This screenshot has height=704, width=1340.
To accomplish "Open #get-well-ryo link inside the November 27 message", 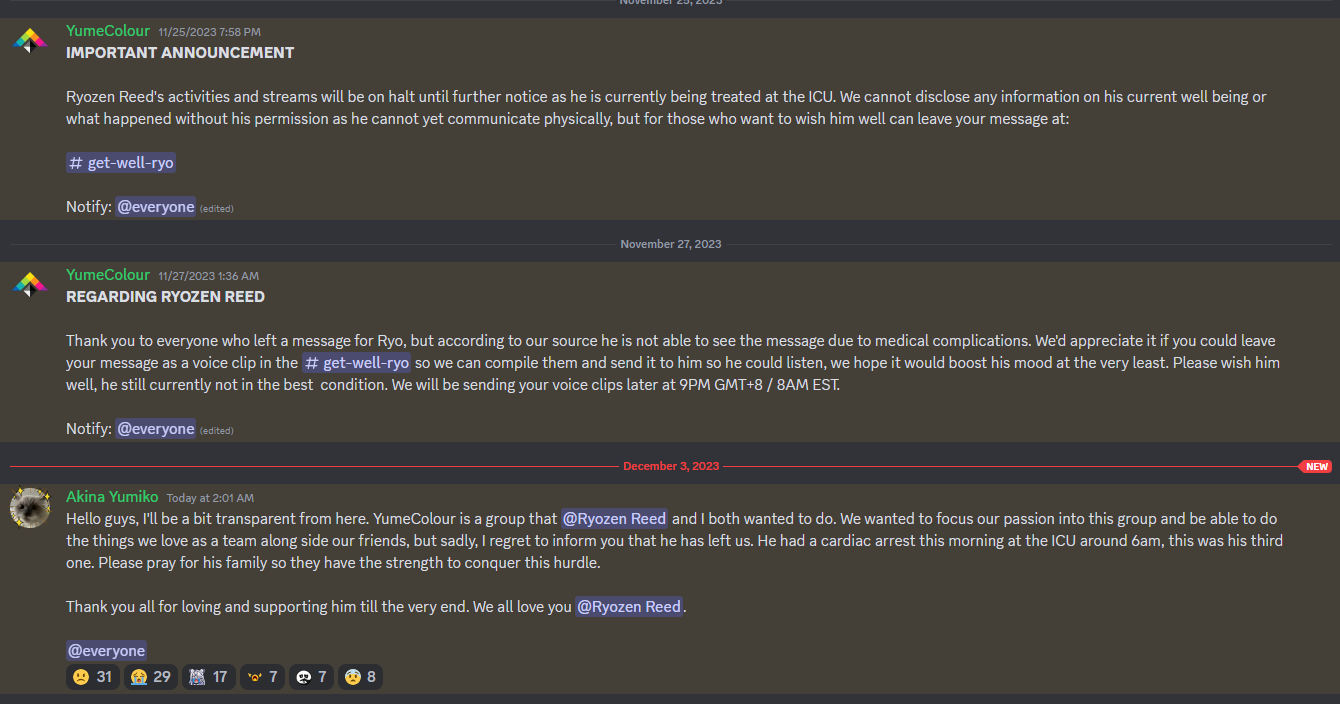I will tap(356, 363).
